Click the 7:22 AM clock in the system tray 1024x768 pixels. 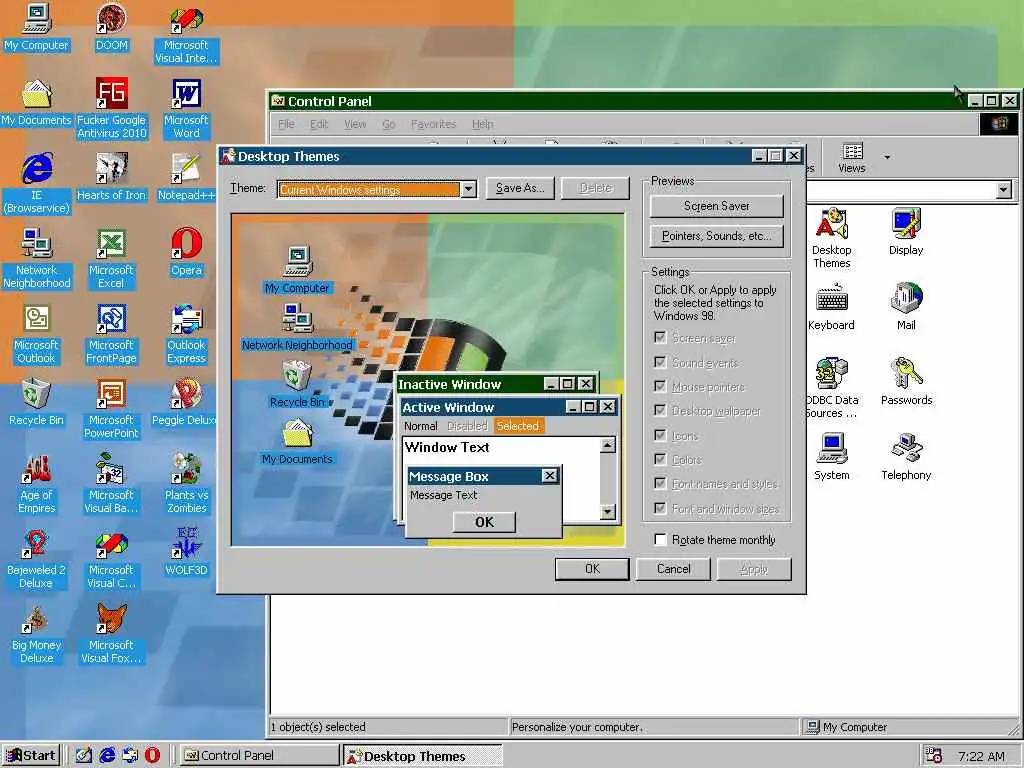981,756
